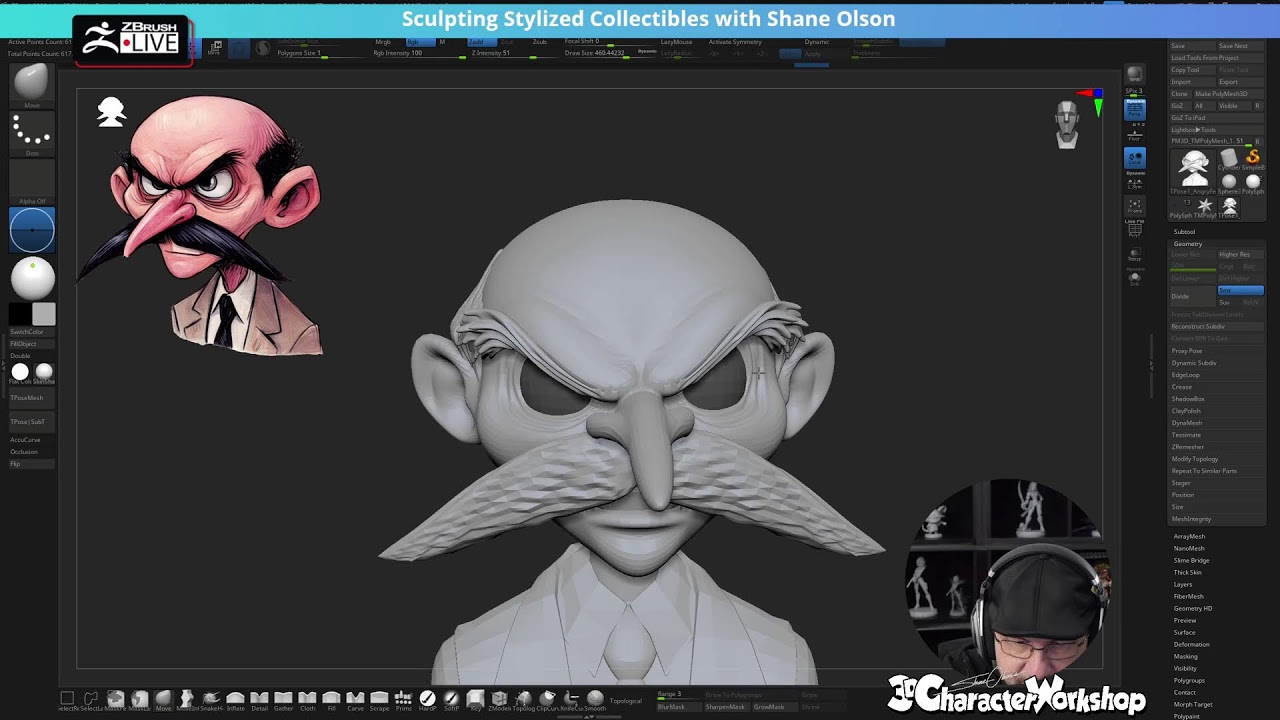Expand the Subtool palette section

click(1184, 232)
